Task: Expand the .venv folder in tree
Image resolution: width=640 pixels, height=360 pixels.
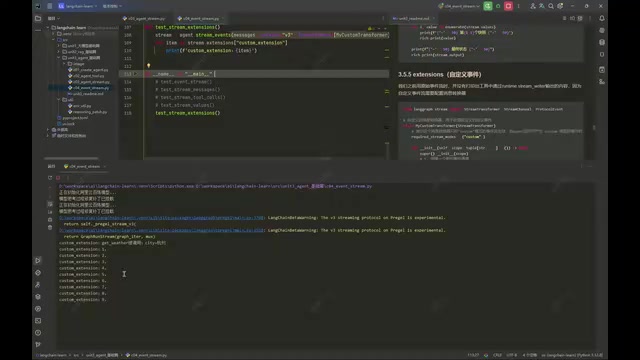Action: tap(53, 34)
